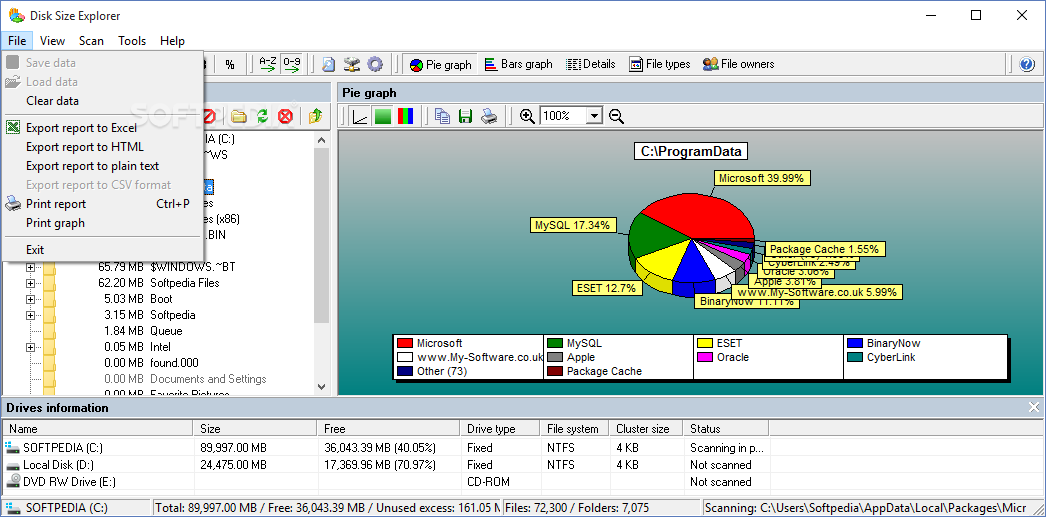
Task: Click folder tree scrollbar up arrow
Action: 322,140
